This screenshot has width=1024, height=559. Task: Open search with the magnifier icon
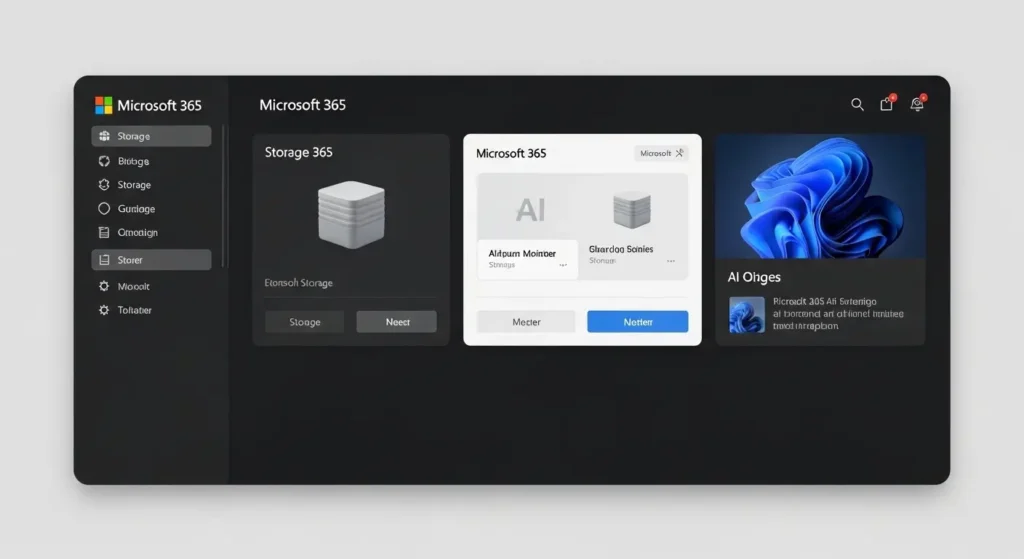[x=857, y=104]
